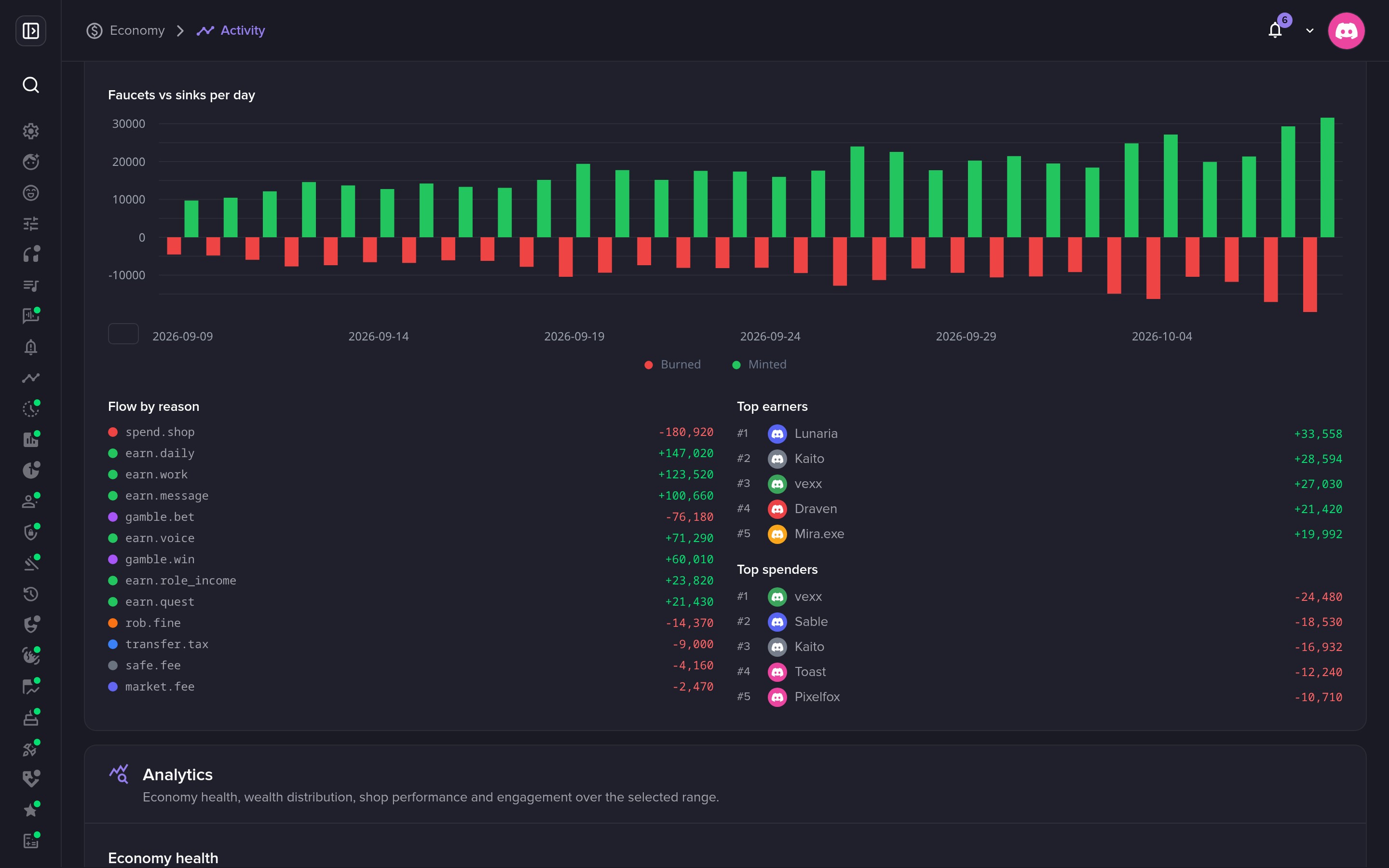Open the dashed clock sidebar icon
This screenshot has height=868, width=1389.
click(30, 409)
